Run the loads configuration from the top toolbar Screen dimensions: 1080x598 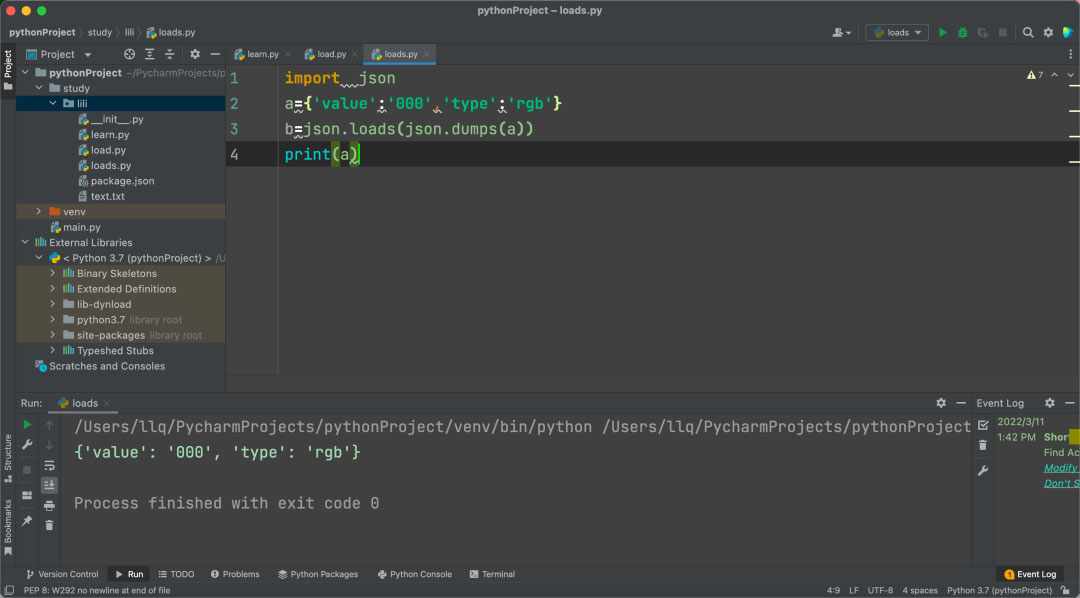click(x=942, y=32)
